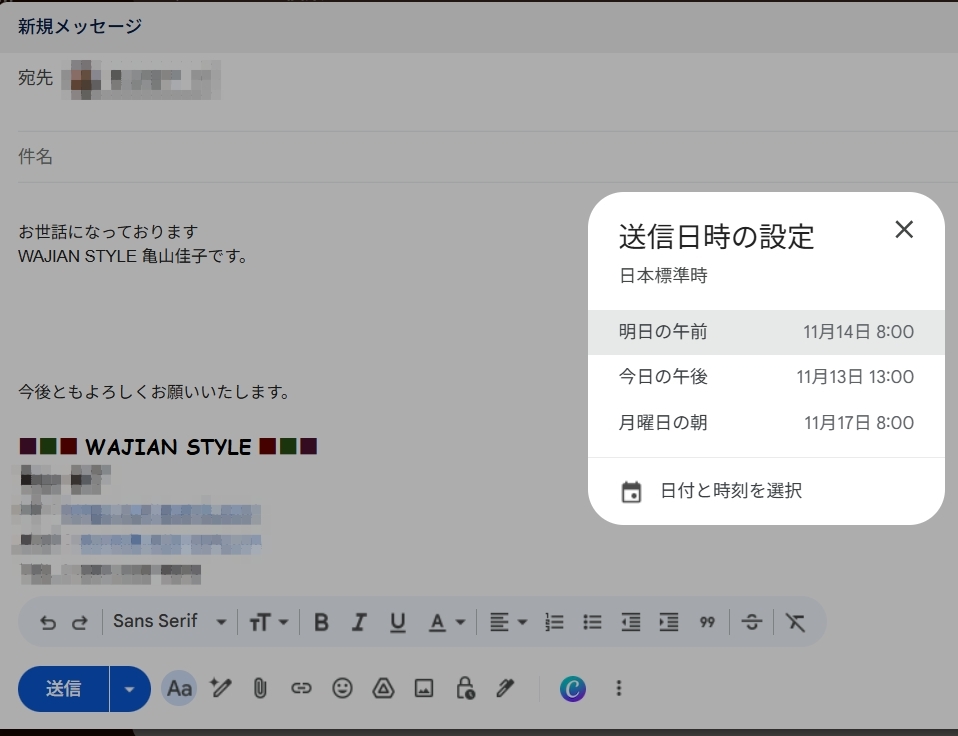Insert a signature using the pen icon
This screenshot has height=736, width=958.
click(x=505, y=688)
